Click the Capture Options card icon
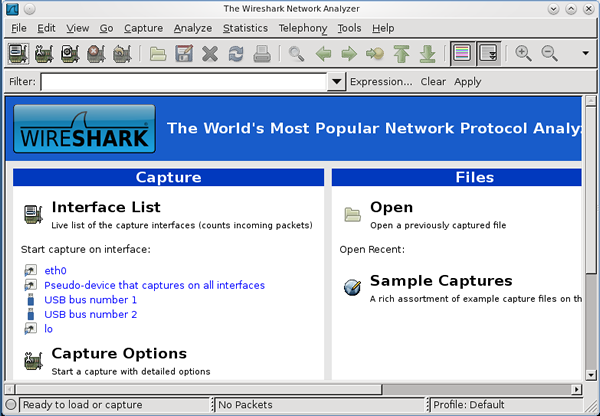Viewport: 600px width, 416px height. [33, 361]
